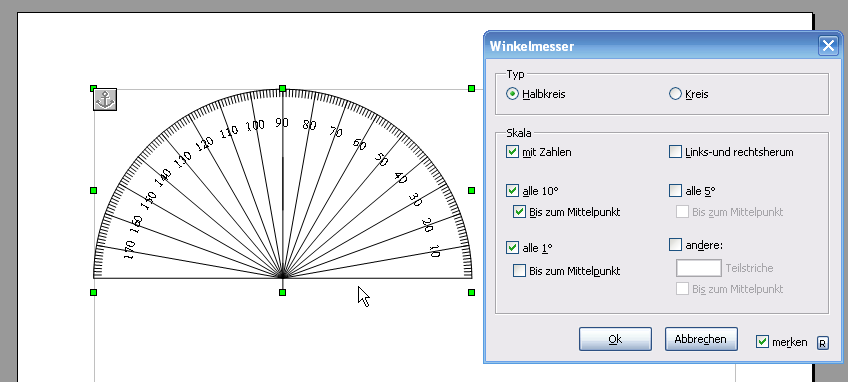Click the anchor icon on the protractor image

pos(105,100)
